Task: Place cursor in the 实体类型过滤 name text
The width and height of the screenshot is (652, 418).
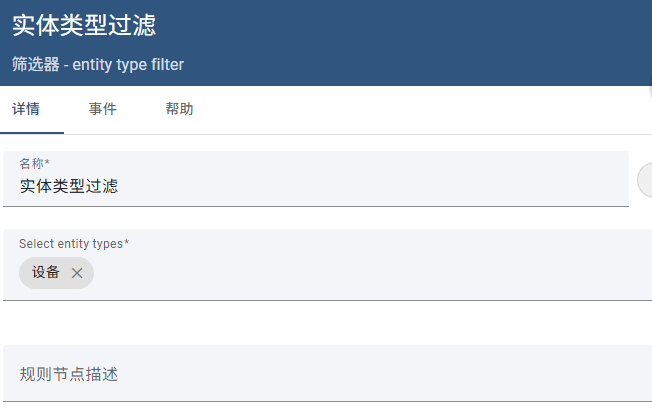Action: tap(69, 186)
